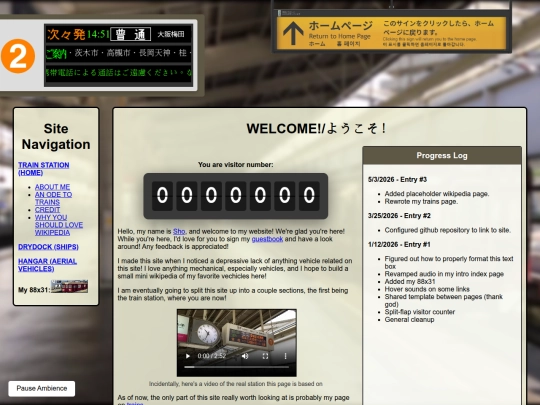Click the WELCOME!/ようこそ! heading
Viewport: 540px width, 405px height.
point(316,128)
